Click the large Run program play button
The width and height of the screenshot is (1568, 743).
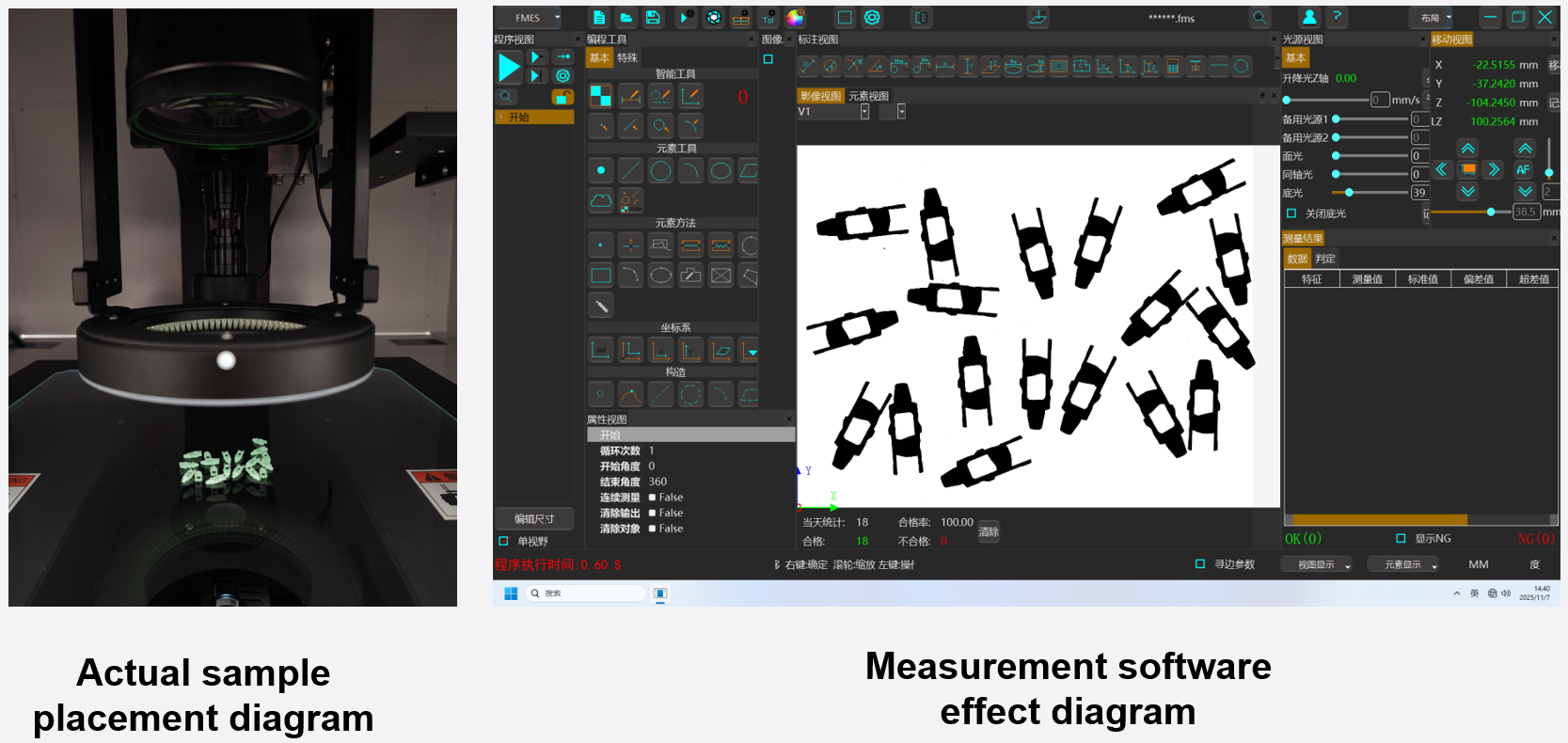point(509,67)
